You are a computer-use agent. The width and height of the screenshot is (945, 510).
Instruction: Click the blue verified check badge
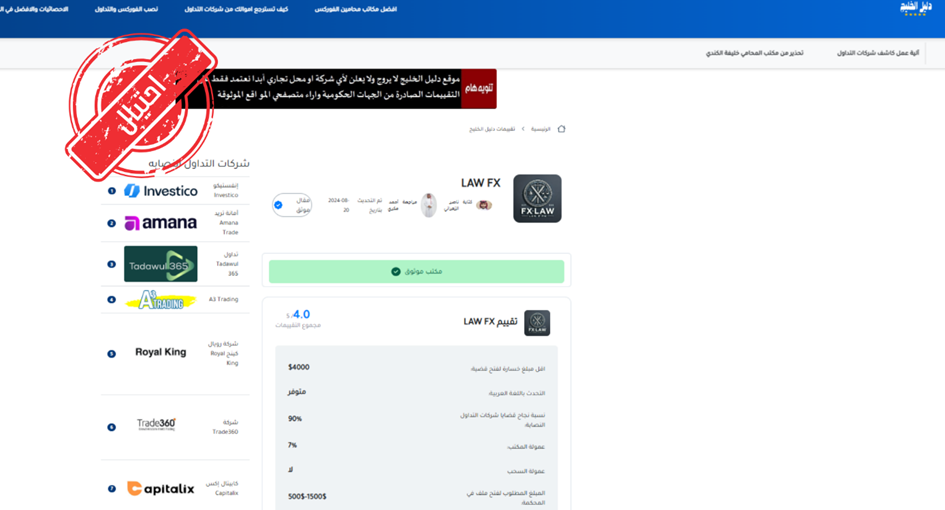278,205
